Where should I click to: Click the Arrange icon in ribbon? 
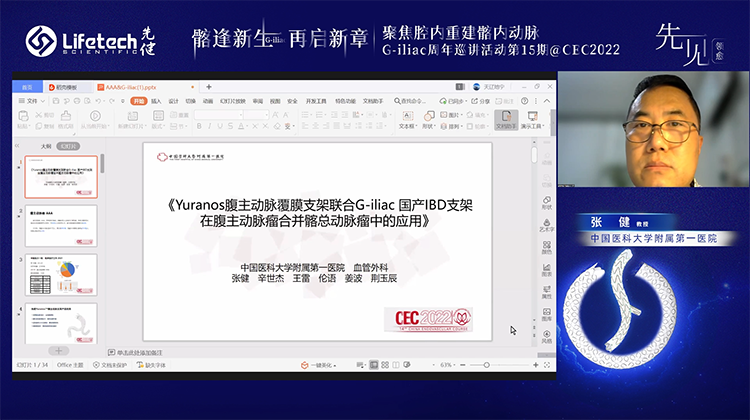[x=443, y=126]
